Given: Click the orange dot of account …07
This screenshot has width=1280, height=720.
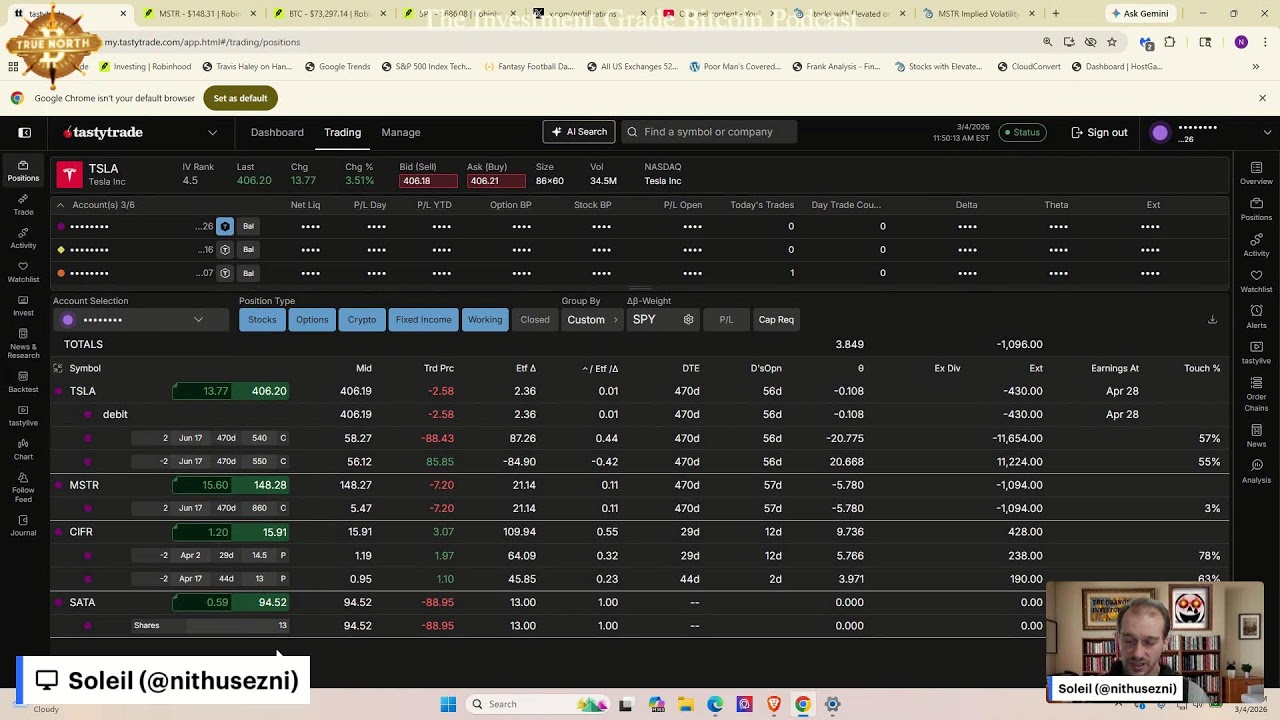Looking at the screenshot, I should click(x=61, y=273).
